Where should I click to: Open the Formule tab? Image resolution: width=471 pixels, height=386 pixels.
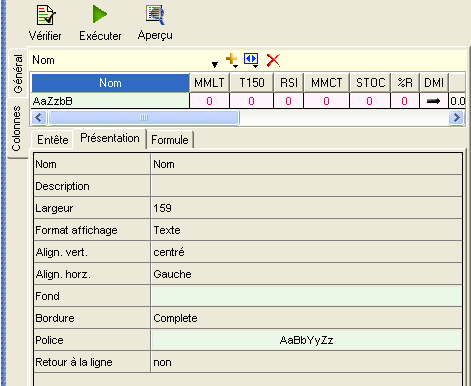(x=170, y=140)
